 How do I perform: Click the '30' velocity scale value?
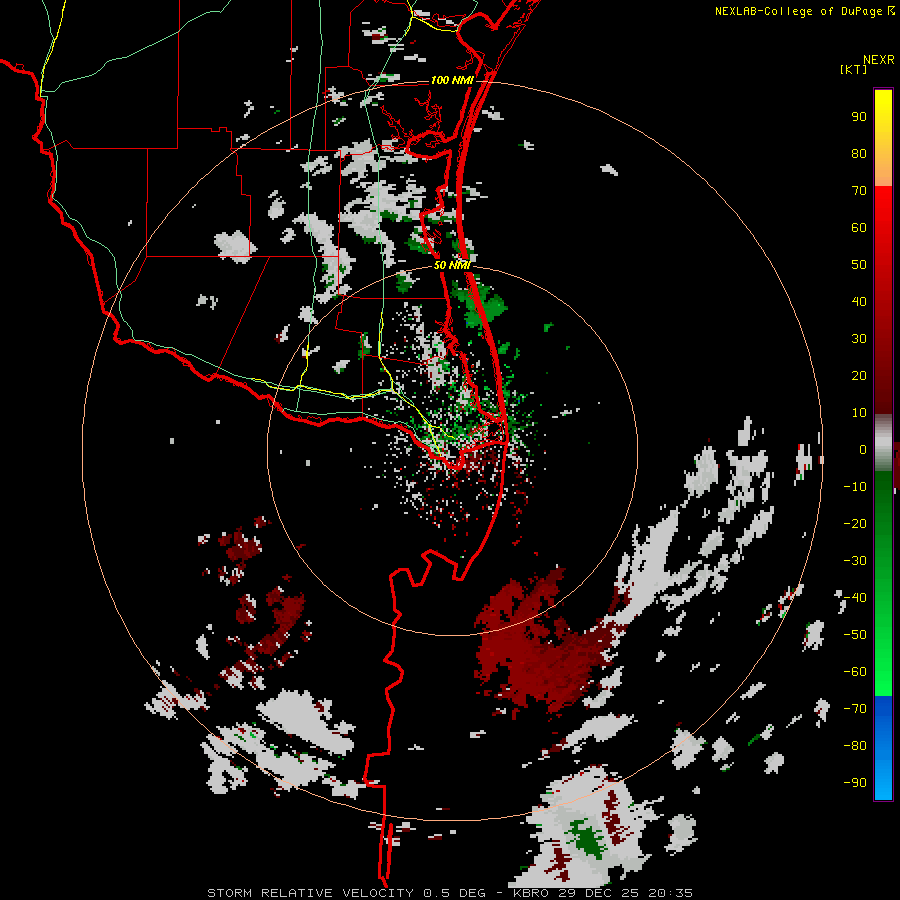(x=859, y=339)
